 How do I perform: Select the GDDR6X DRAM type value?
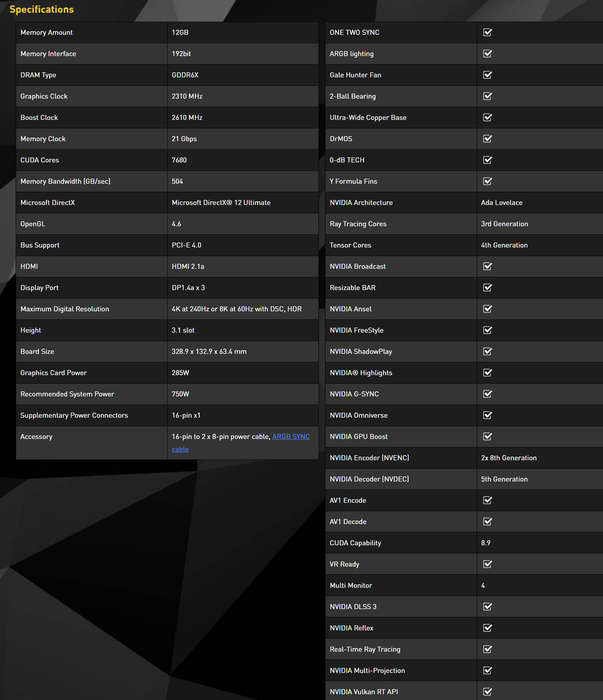185,75
